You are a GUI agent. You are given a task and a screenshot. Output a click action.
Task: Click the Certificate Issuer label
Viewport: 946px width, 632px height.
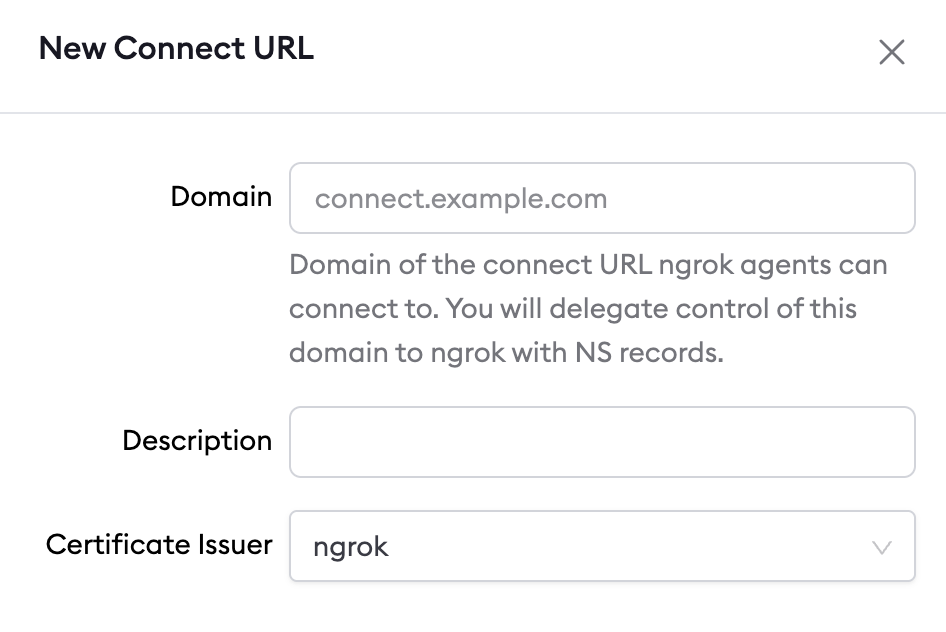tap(159, 545)
